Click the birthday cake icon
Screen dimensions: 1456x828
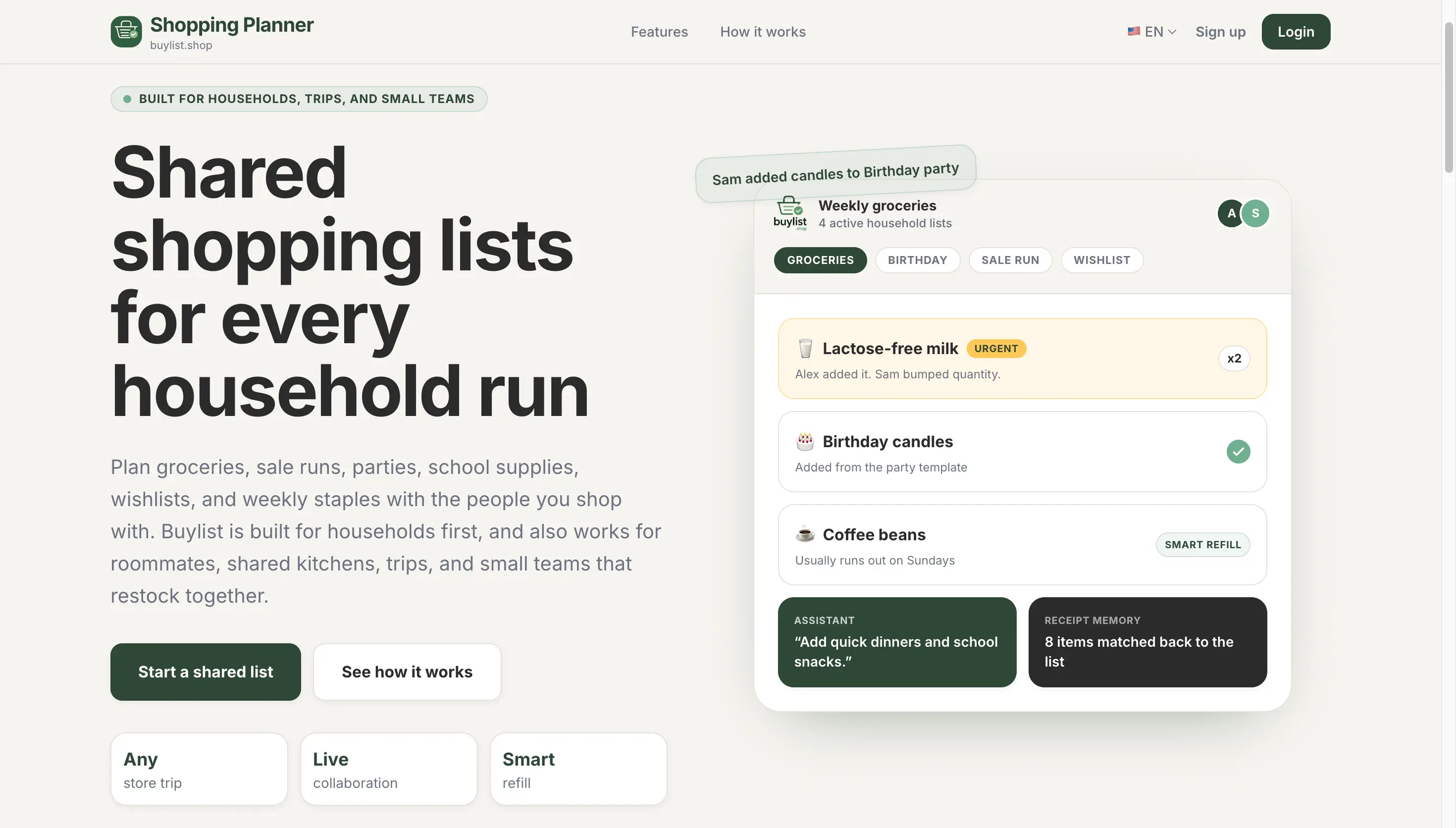805,442
